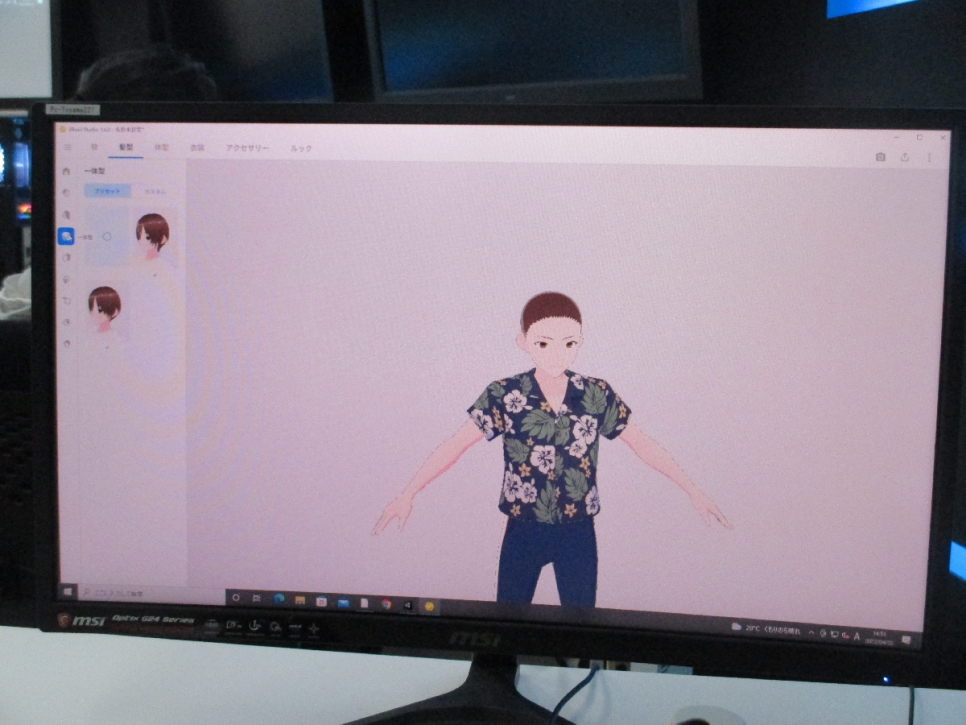The width and height of the screenshot is (966, 725).
Task: Open the hamburger menu in VRoid Studio
Action: point(68,147)
